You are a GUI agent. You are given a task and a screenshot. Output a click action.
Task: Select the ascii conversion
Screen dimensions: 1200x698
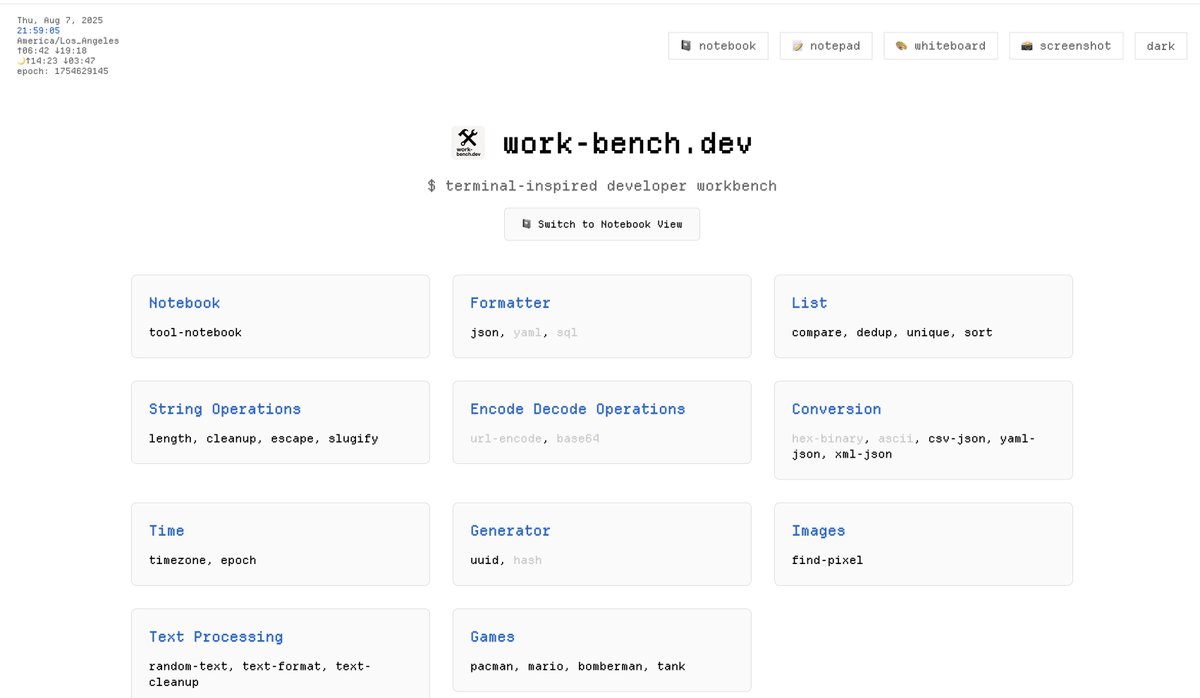point(896,438)
